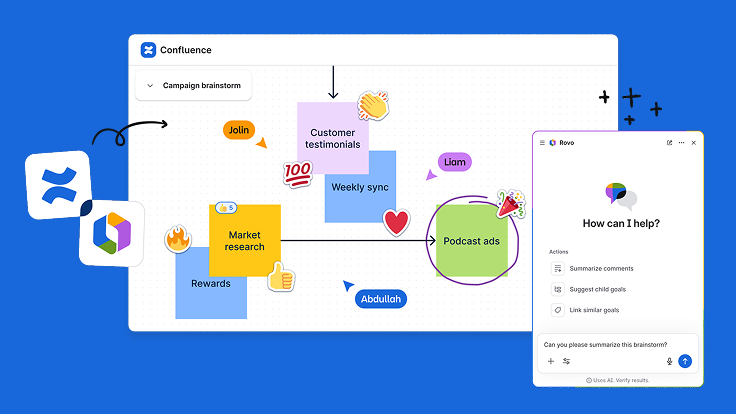Click the Confluence logo icon in header
Screen dimensions: 736x414
point(148,50)
